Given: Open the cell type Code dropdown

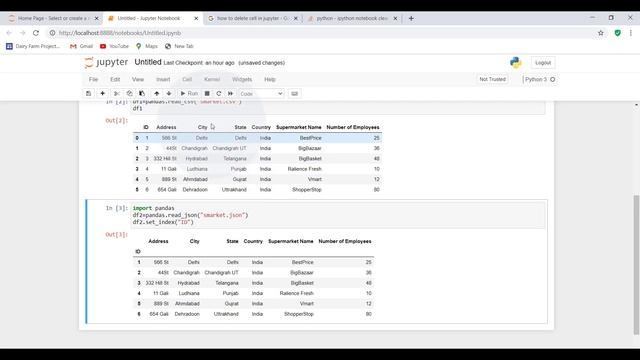Looking at the screenshot, I should [261, 93].
